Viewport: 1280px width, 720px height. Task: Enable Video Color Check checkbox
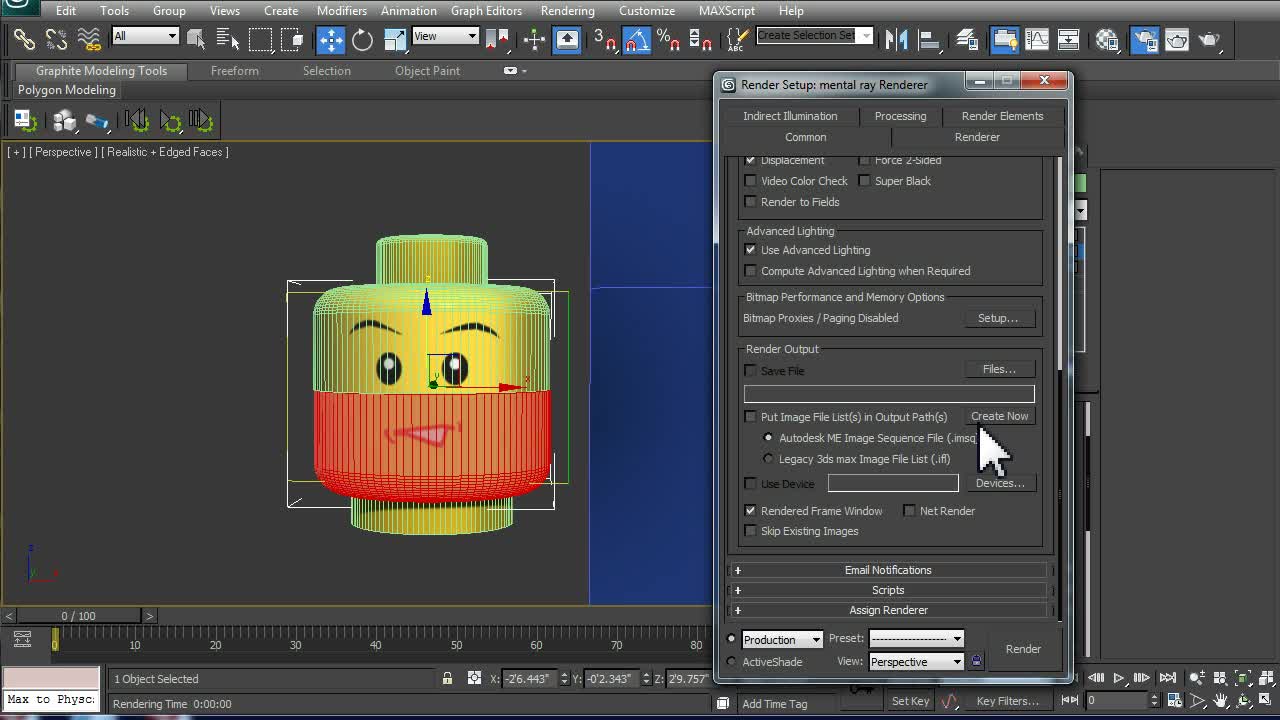(750, 181)
